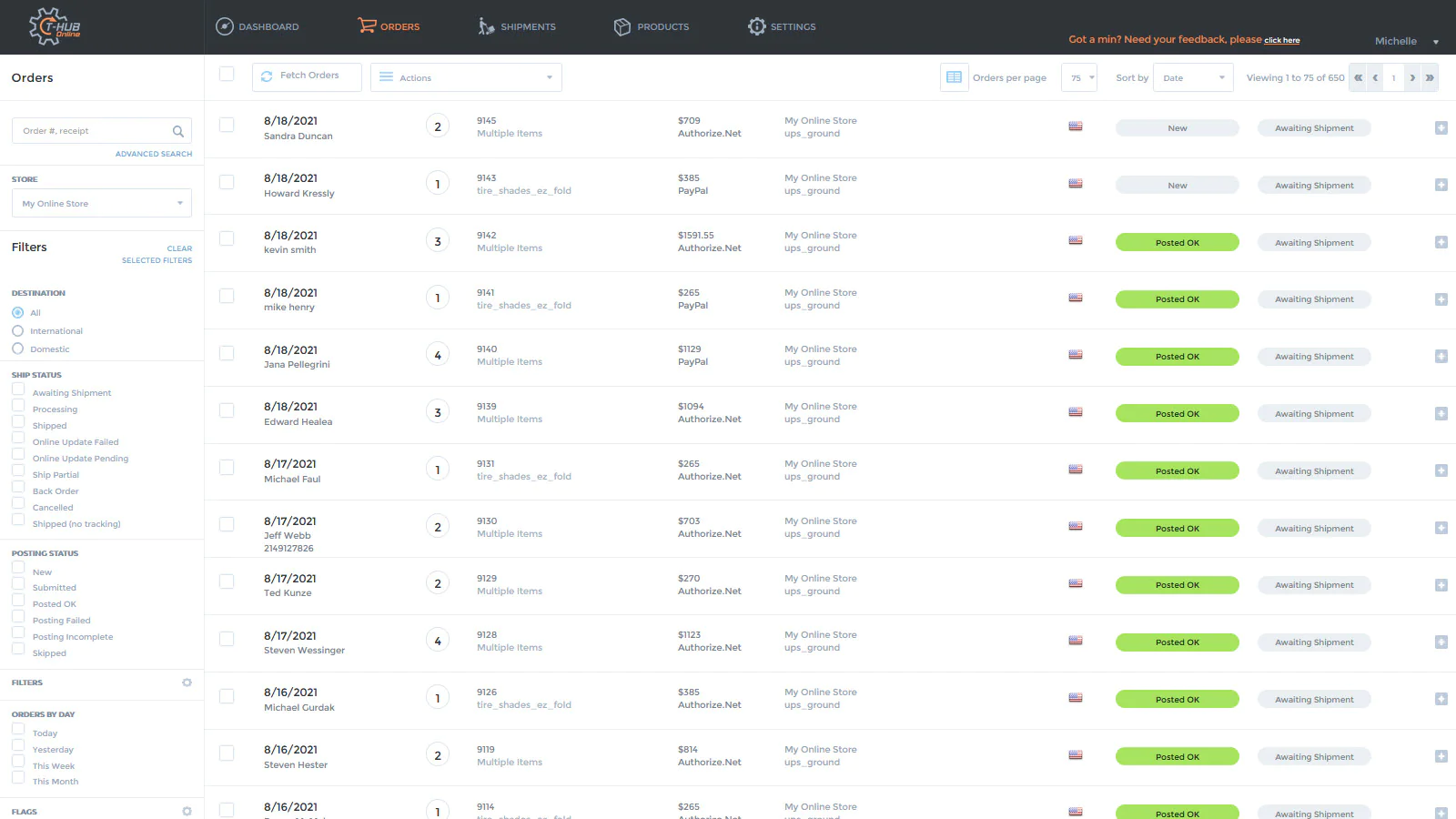
Task: Click the US flag on Howard Kressly's order
Action: [1076, 184]
